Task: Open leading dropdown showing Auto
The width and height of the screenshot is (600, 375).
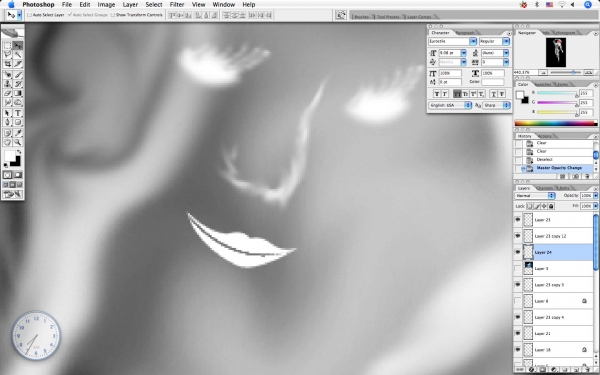Action: point(506,53)
